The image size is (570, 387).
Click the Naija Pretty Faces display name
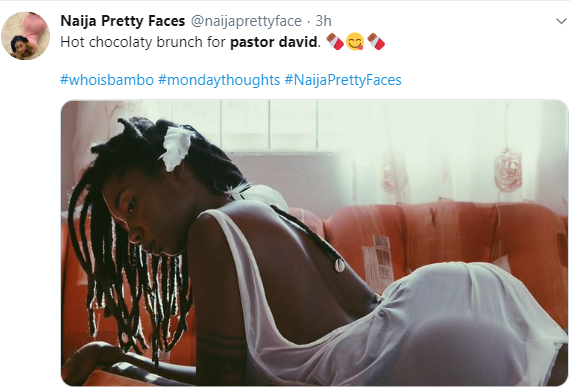point(123,21)
